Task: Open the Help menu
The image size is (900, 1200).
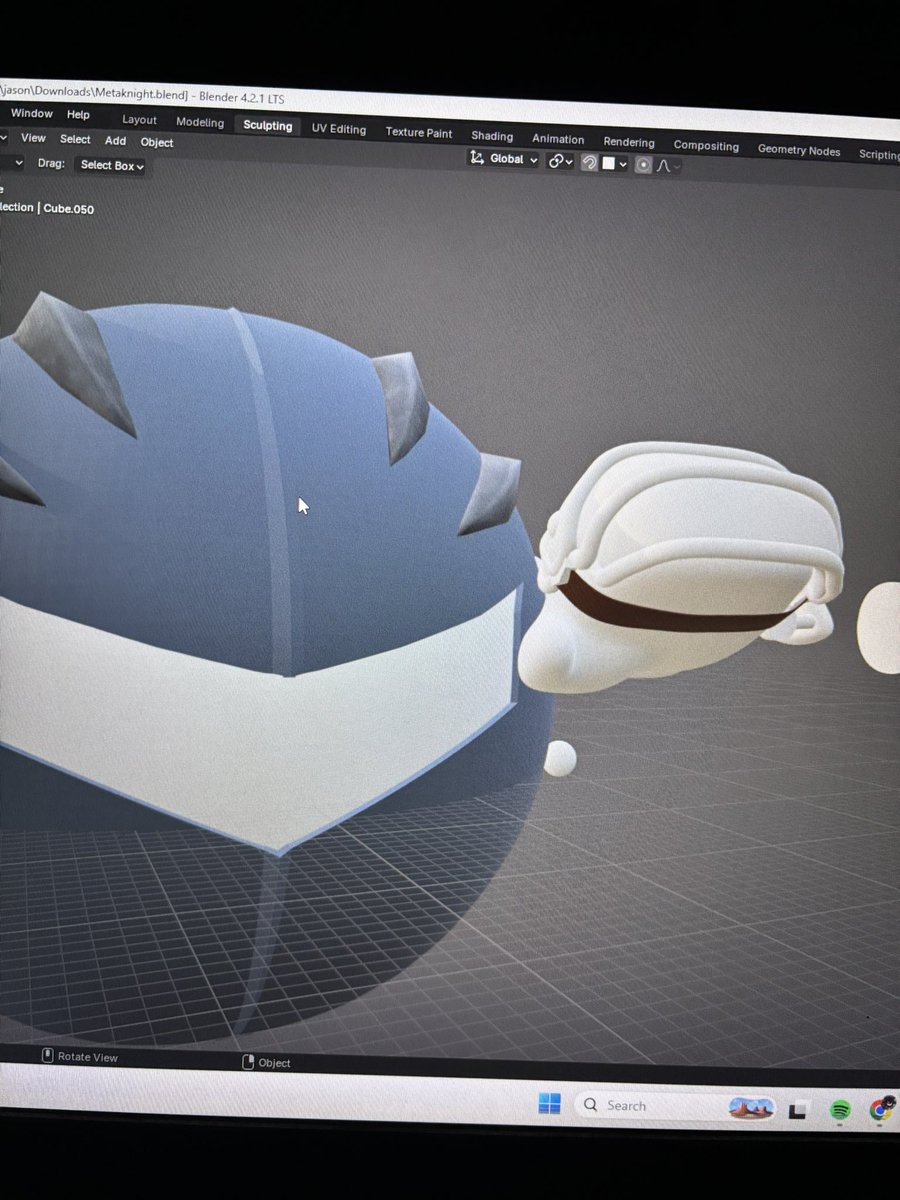Action: click(x=78, y=115)
